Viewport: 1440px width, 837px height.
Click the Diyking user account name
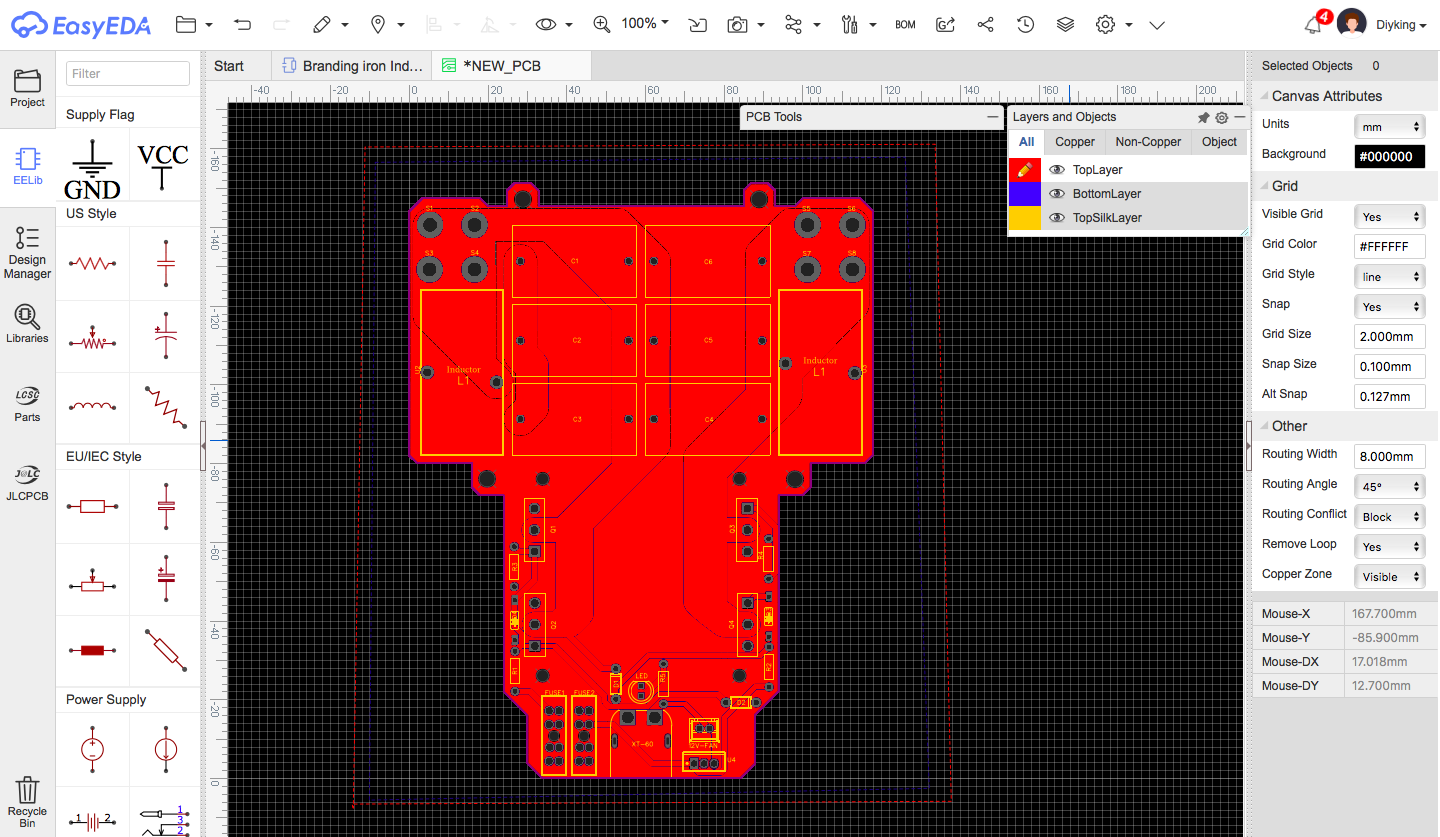click(1398, 23)
